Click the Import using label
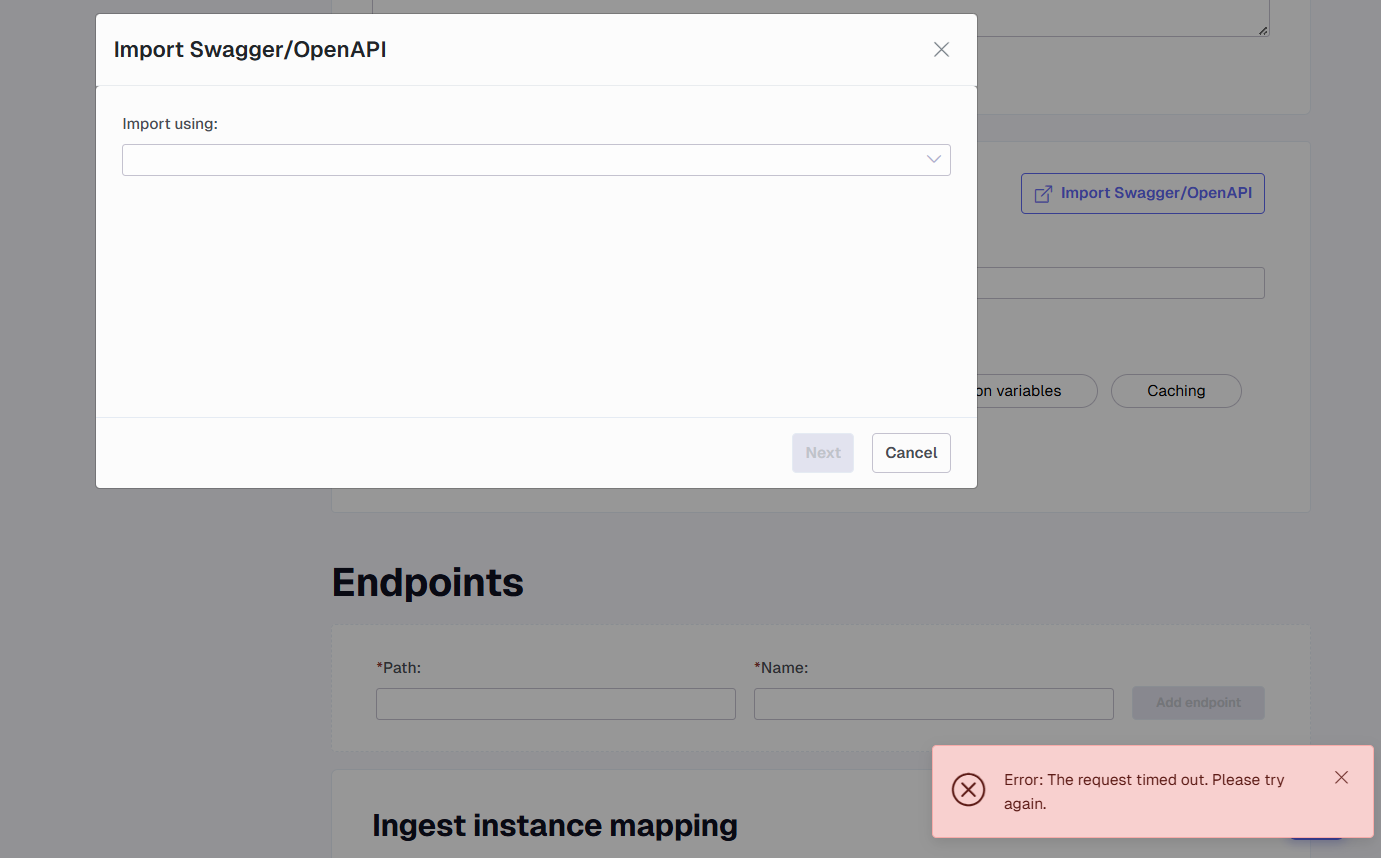The image size is (1381, 858). (170, 124)
